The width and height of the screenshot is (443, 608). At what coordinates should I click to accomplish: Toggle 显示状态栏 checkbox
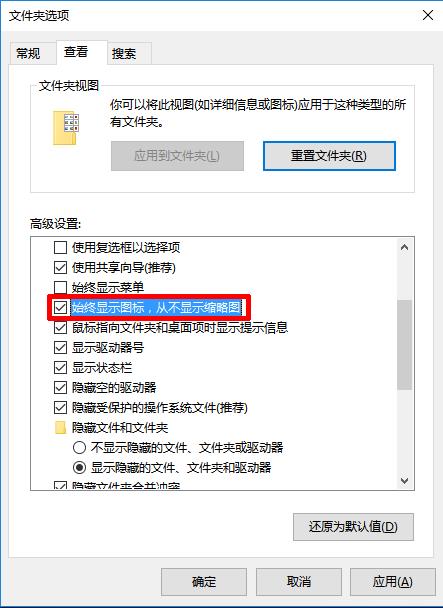click(x=60, y=368)
